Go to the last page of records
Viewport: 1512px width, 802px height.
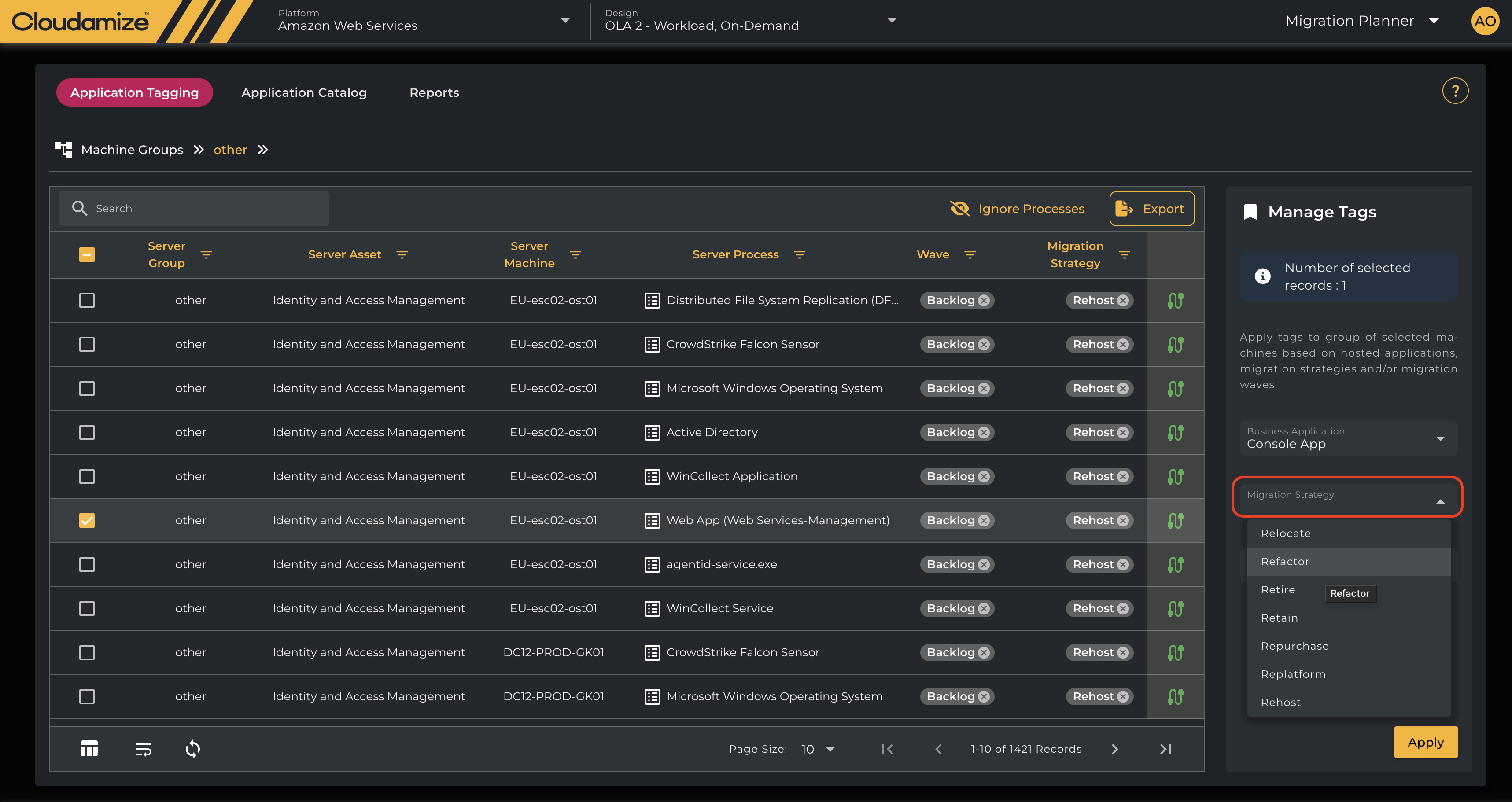pyautogui.click(x=1165, y=749)
